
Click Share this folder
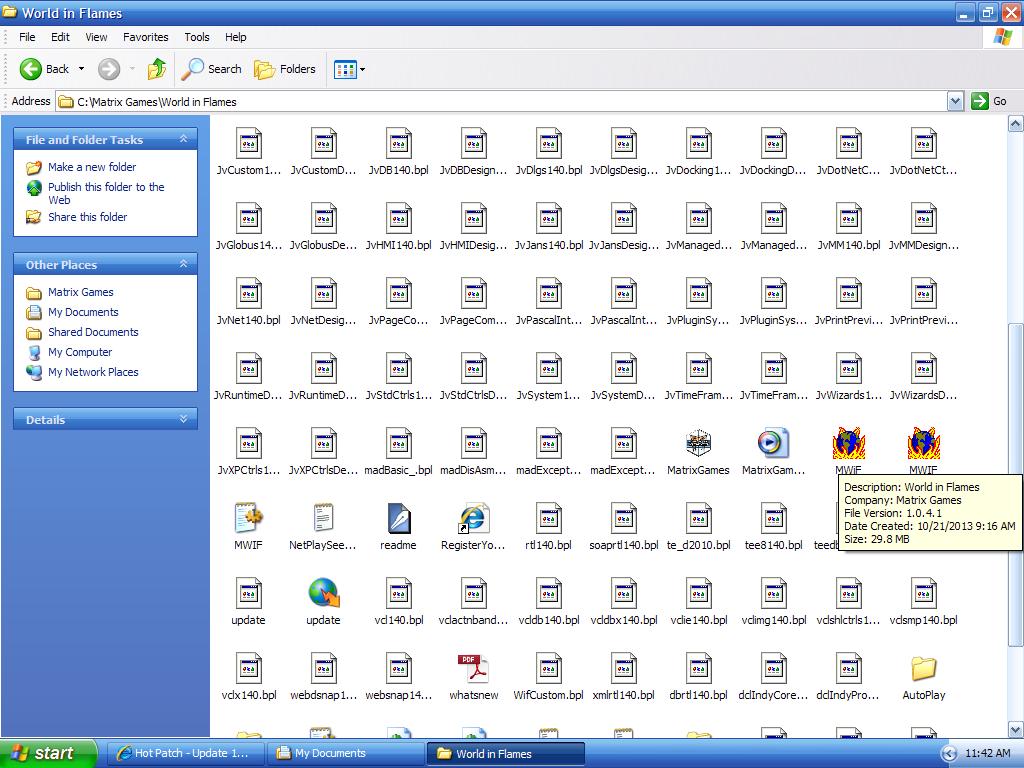coord(88,217)
